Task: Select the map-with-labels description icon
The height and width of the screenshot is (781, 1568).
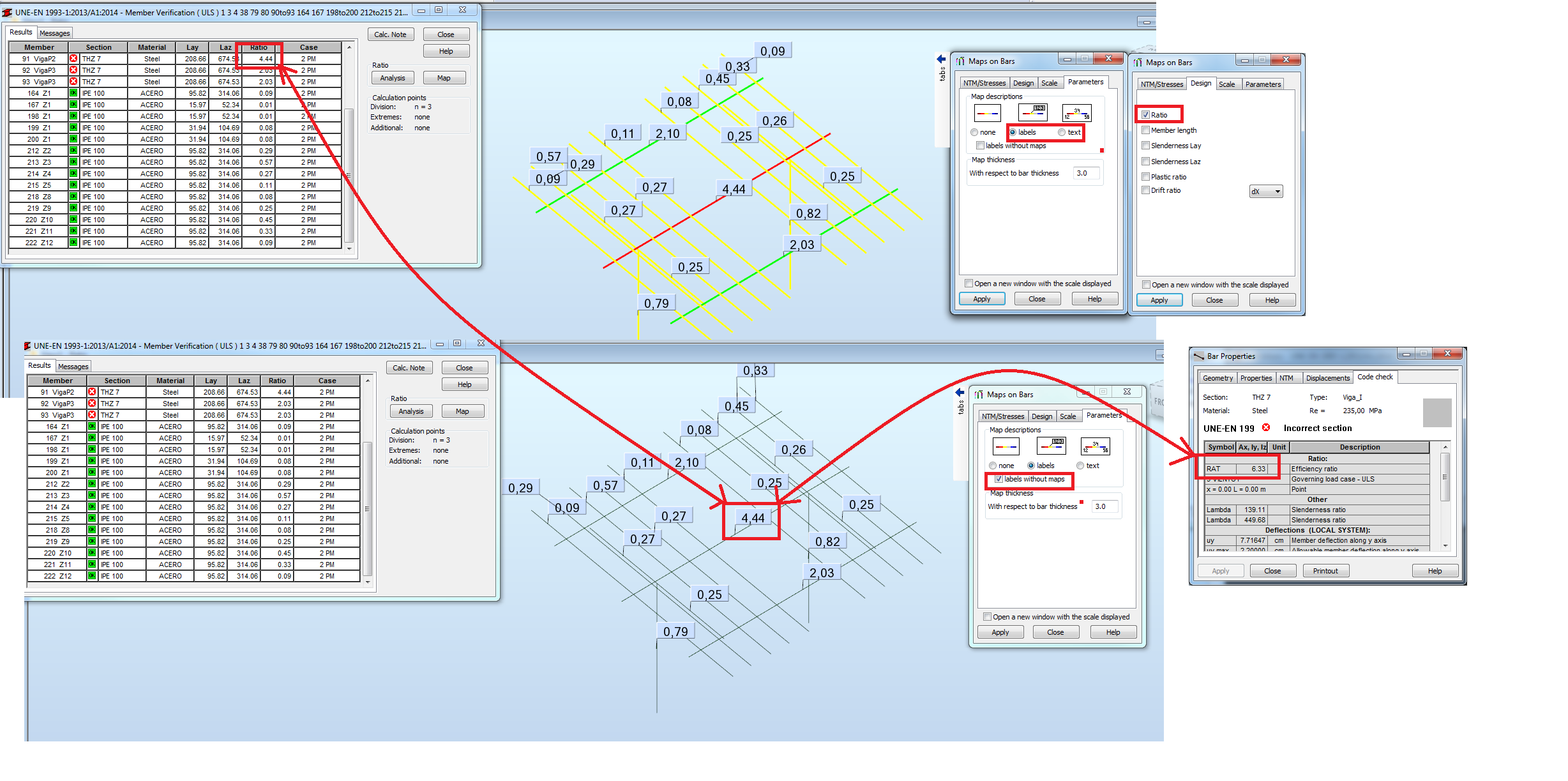Action: tap(1032, 112)
